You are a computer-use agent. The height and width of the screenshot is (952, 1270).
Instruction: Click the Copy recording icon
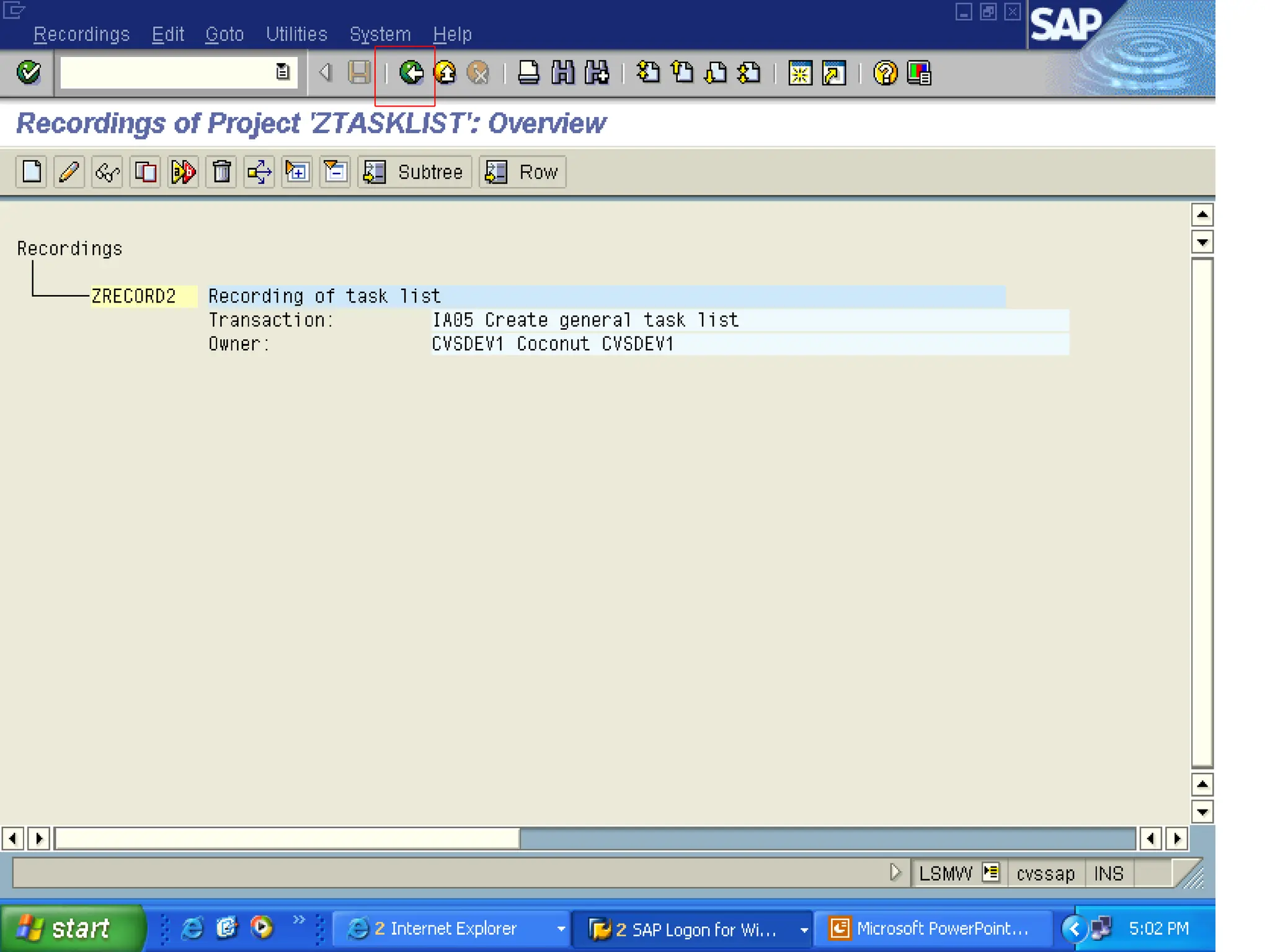coord(145,172)
